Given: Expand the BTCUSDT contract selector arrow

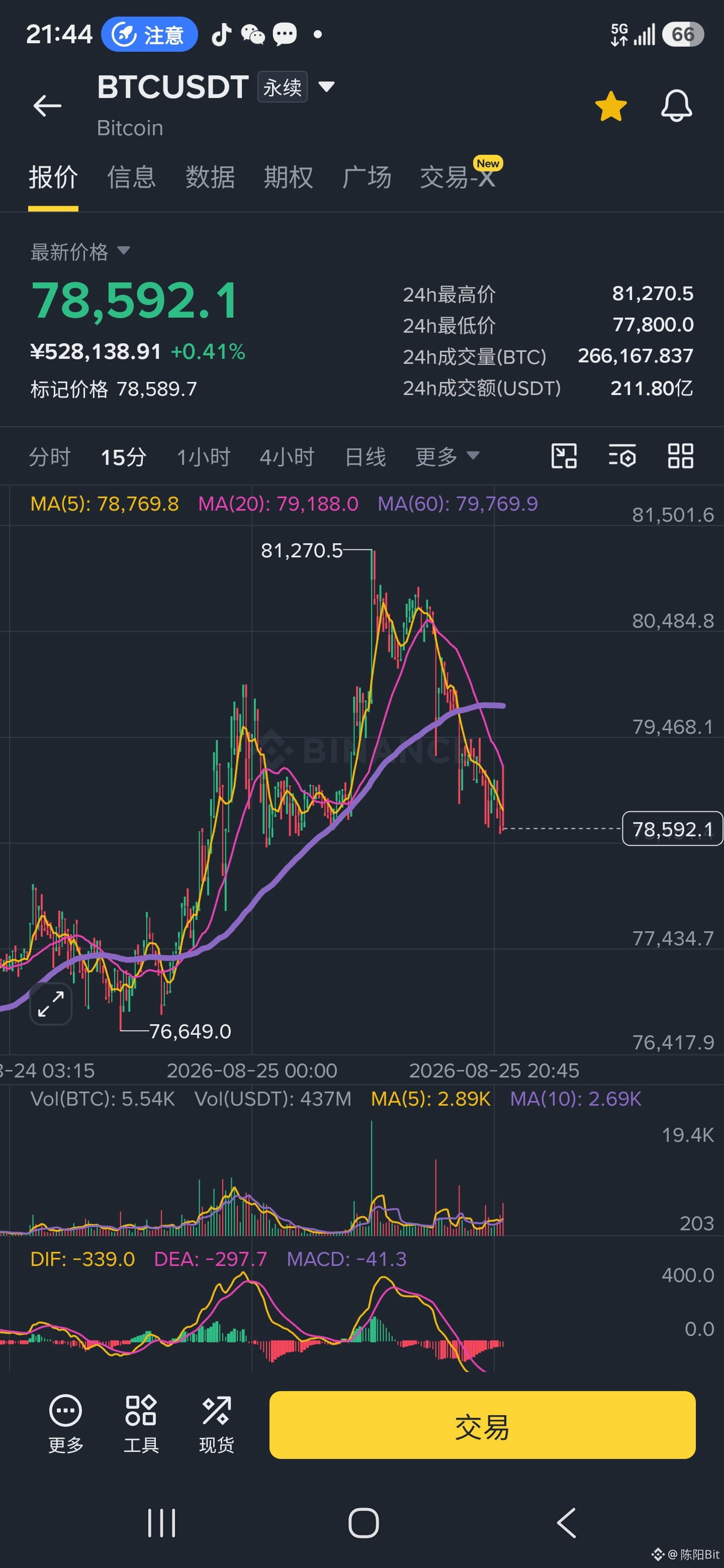Looking at the screenshot, I should [326, 87].
